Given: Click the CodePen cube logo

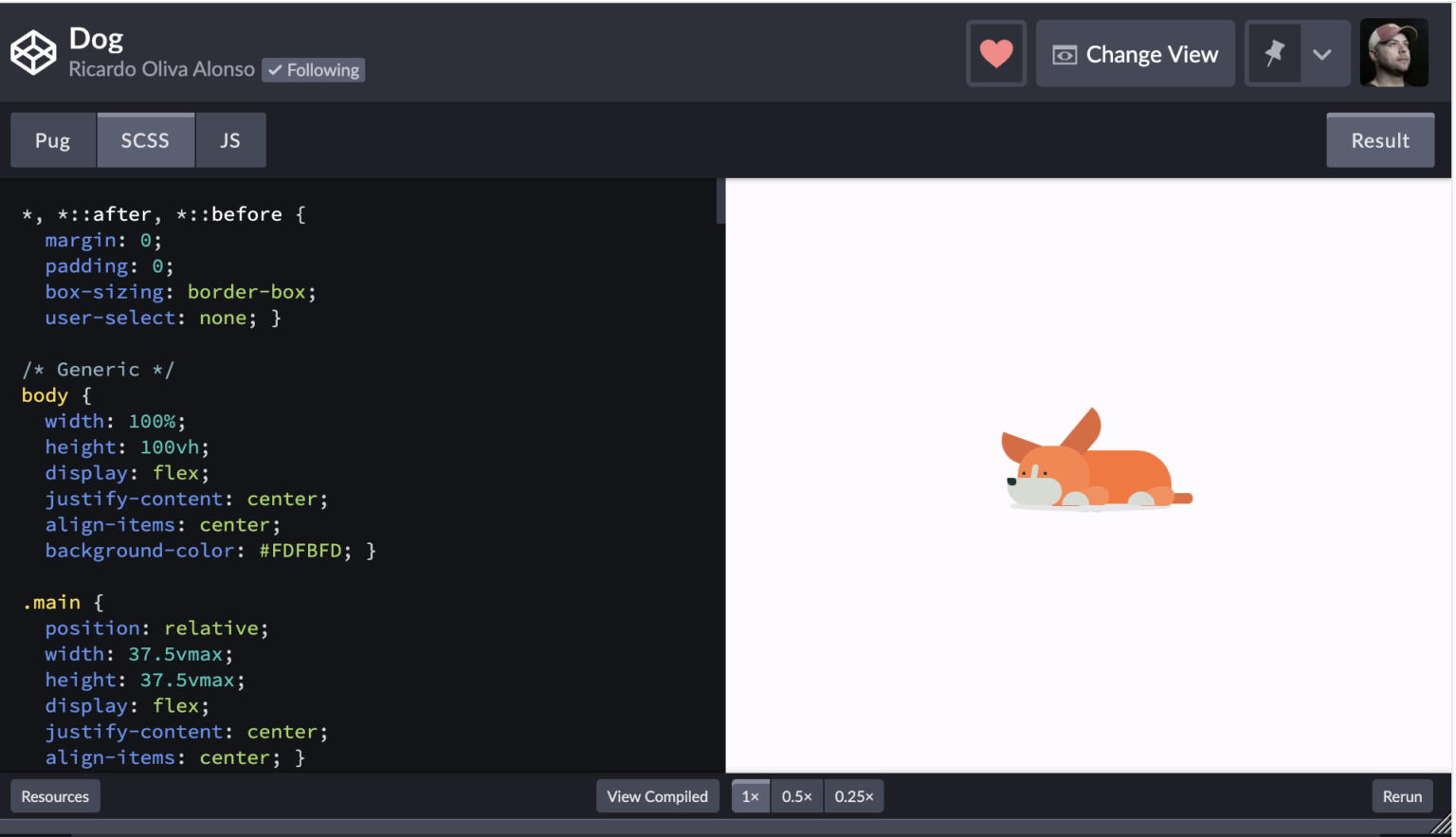Looking at the screenshot, I should (x=32, y=52).
